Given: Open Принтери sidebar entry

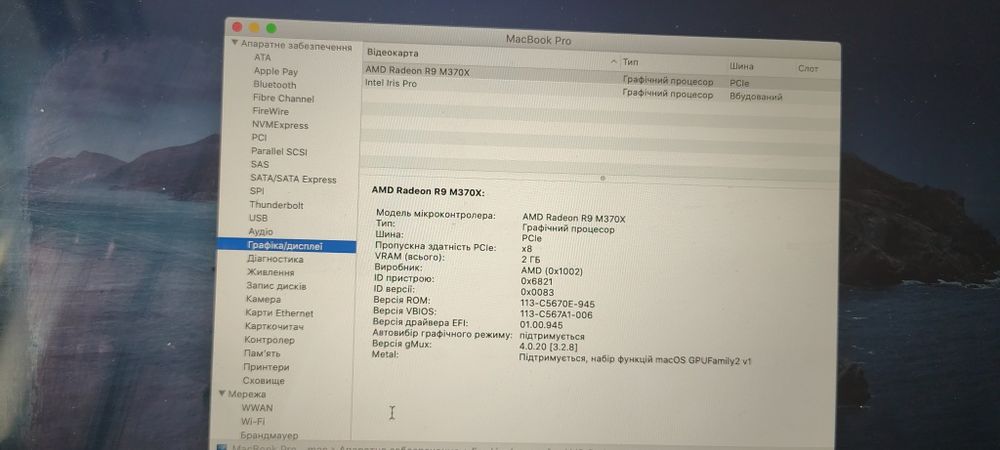Looking at the screenshot, I should (x=266, y=367).
